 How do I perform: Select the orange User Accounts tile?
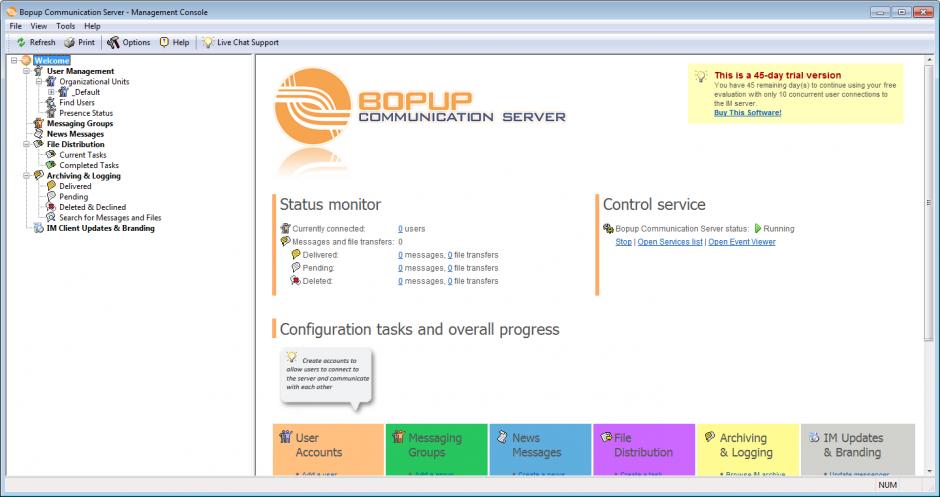pyautogui.click(x=328, y=450)
